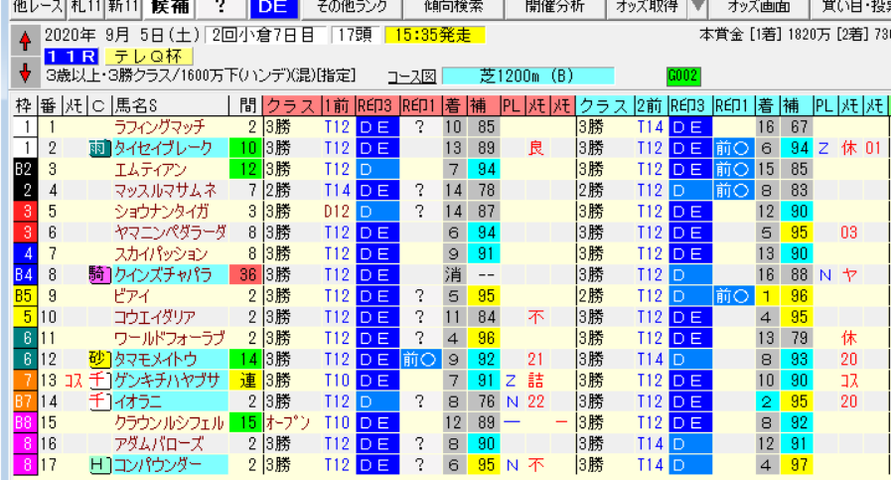891x480 pixels.
Task: Click the 馬名S column header
Action: tap(170, 106)
